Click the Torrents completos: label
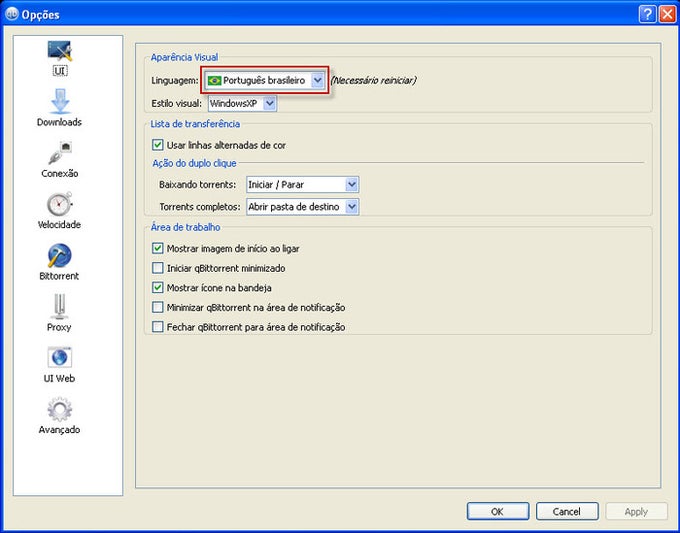The width and height of the screenshot is (680, 533). pyautogui.click(x=199, y=207)
